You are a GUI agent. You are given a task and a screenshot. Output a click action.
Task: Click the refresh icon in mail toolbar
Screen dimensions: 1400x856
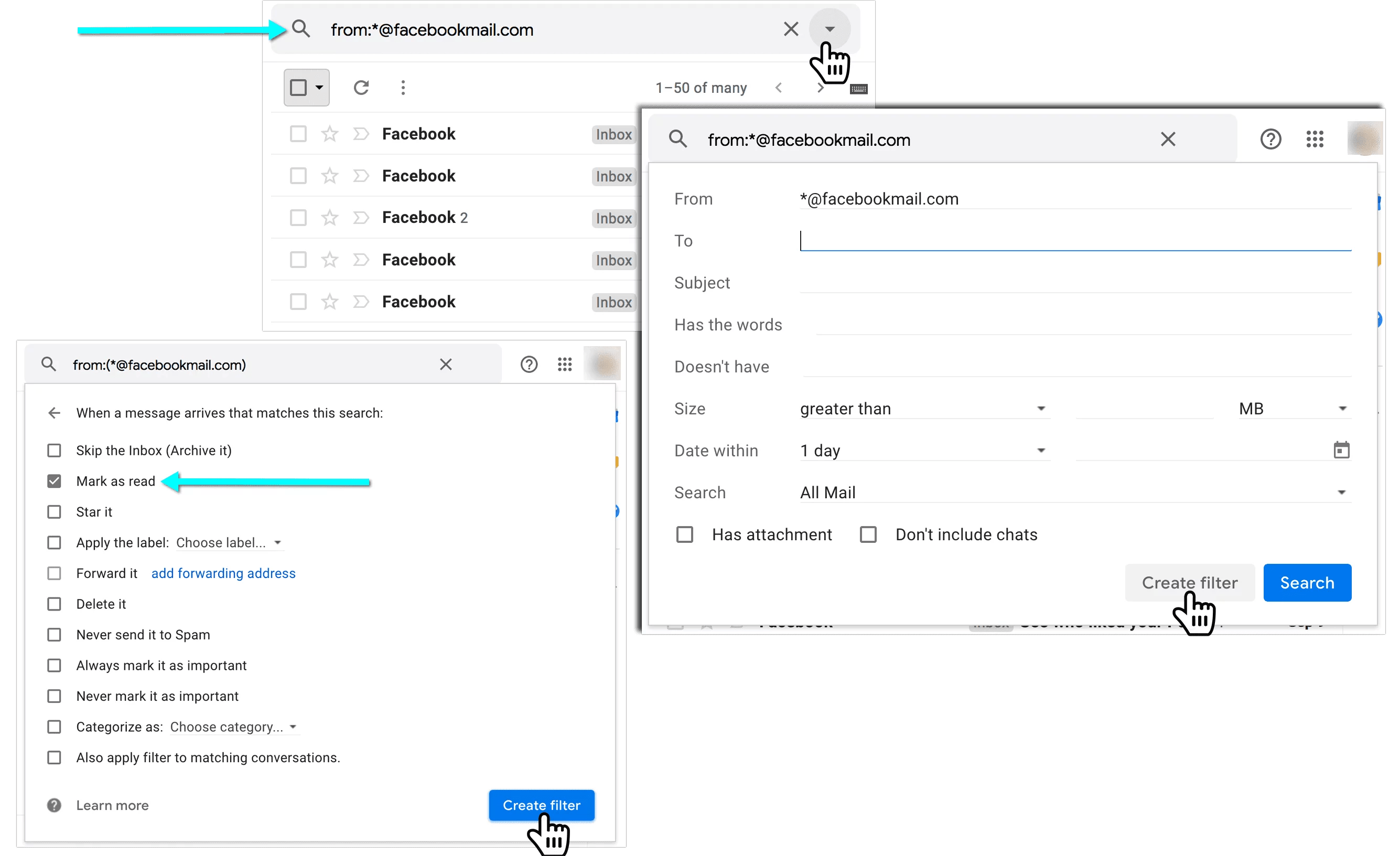[x=361, y=88]
